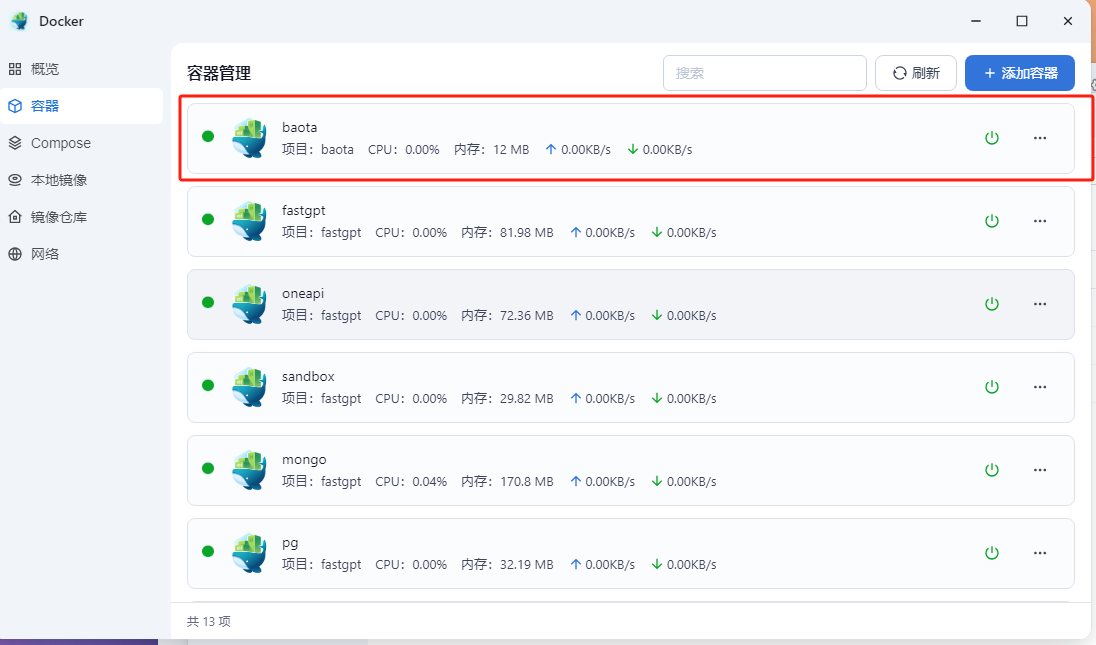Viewport: 1096px width, 645px height.
Task: Click the mongo container name
Action: pos(304,461)
